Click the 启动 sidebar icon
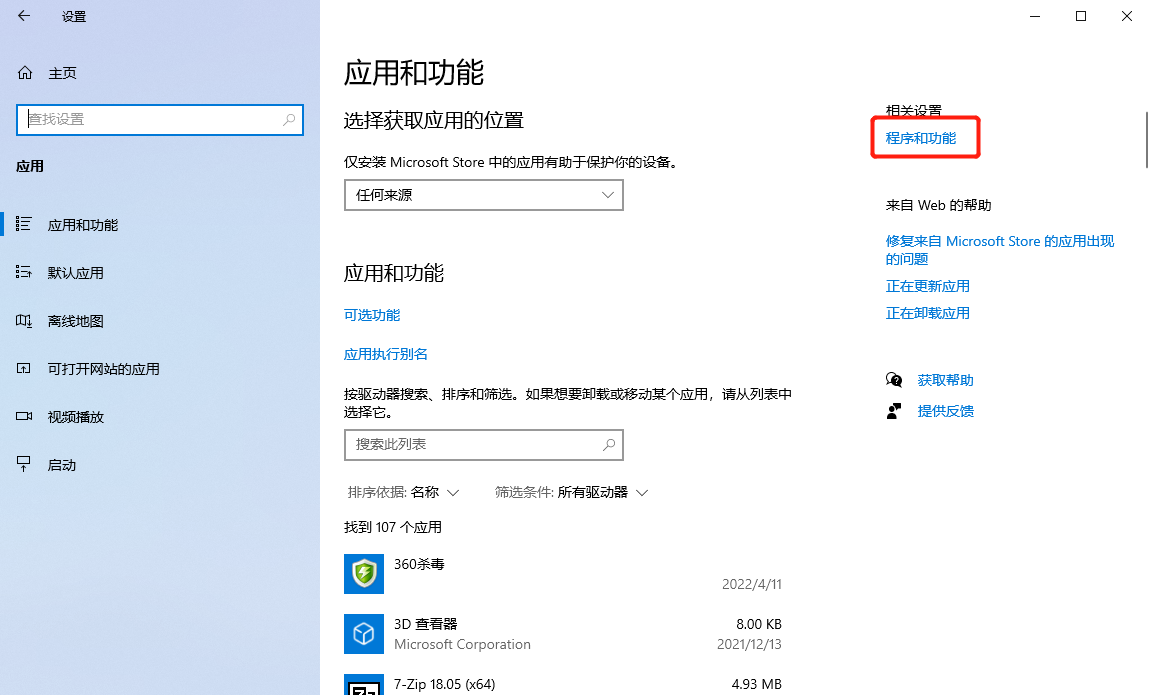The image size is (1150, 695). point(23,464)
